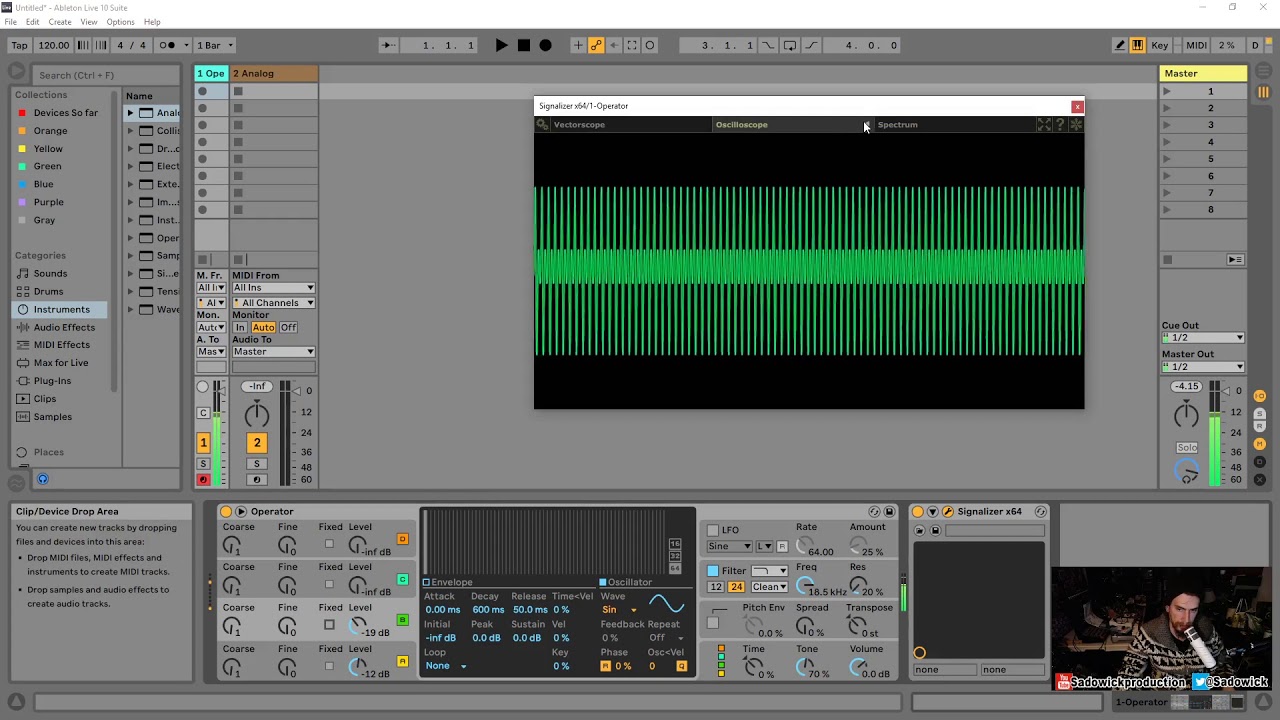The image size is (1280, 720).
Task: Expand the Analog instrument folder
Action: click(x=130, y=113)
